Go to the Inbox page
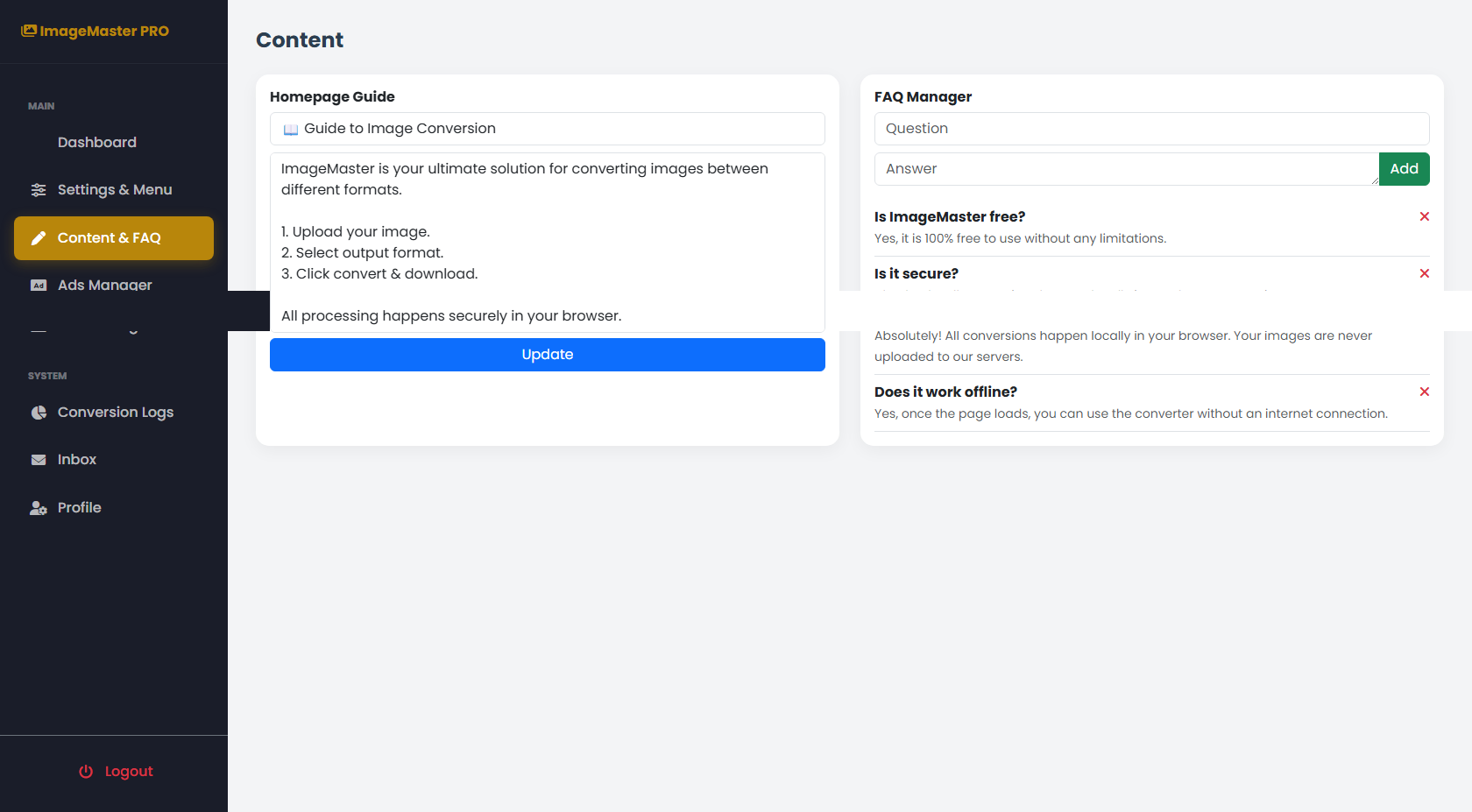 pos(77,460)
